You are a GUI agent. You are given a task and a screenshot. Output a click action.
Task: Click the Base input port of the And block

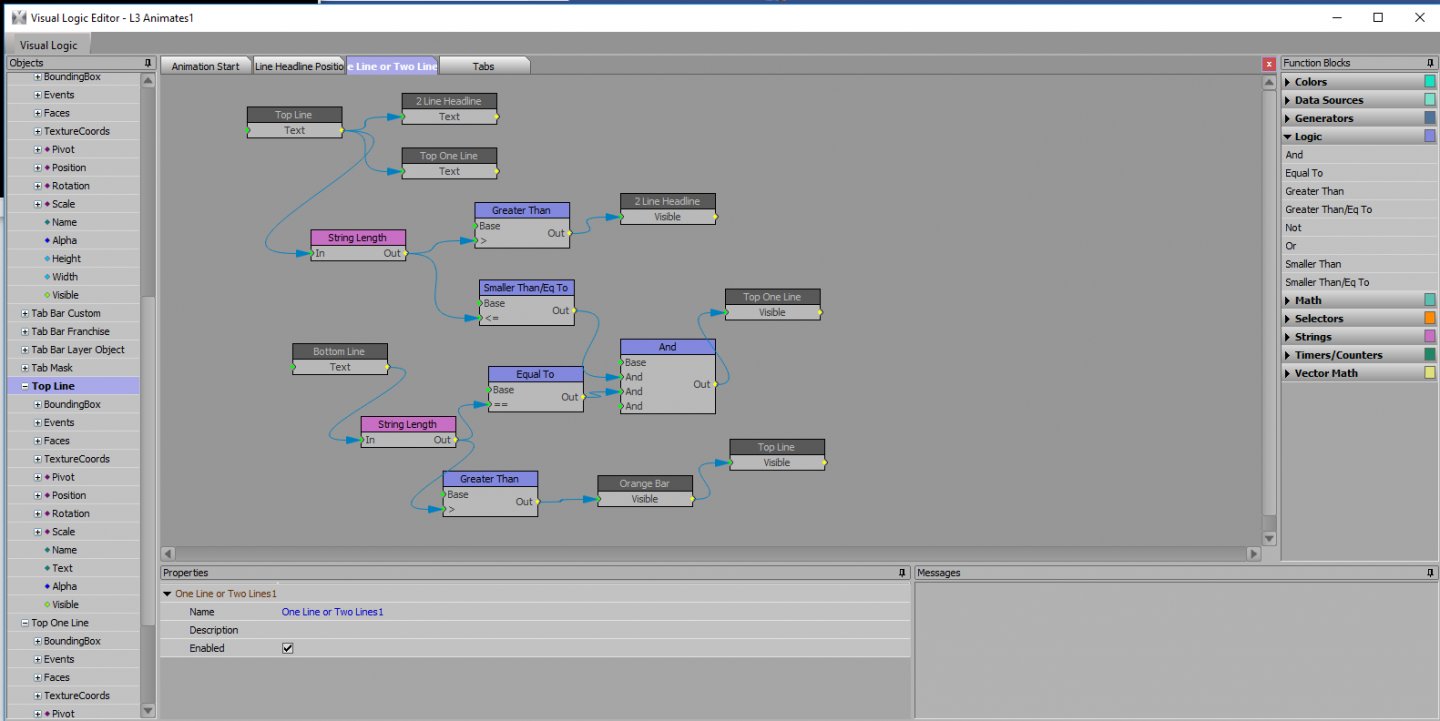621,362
